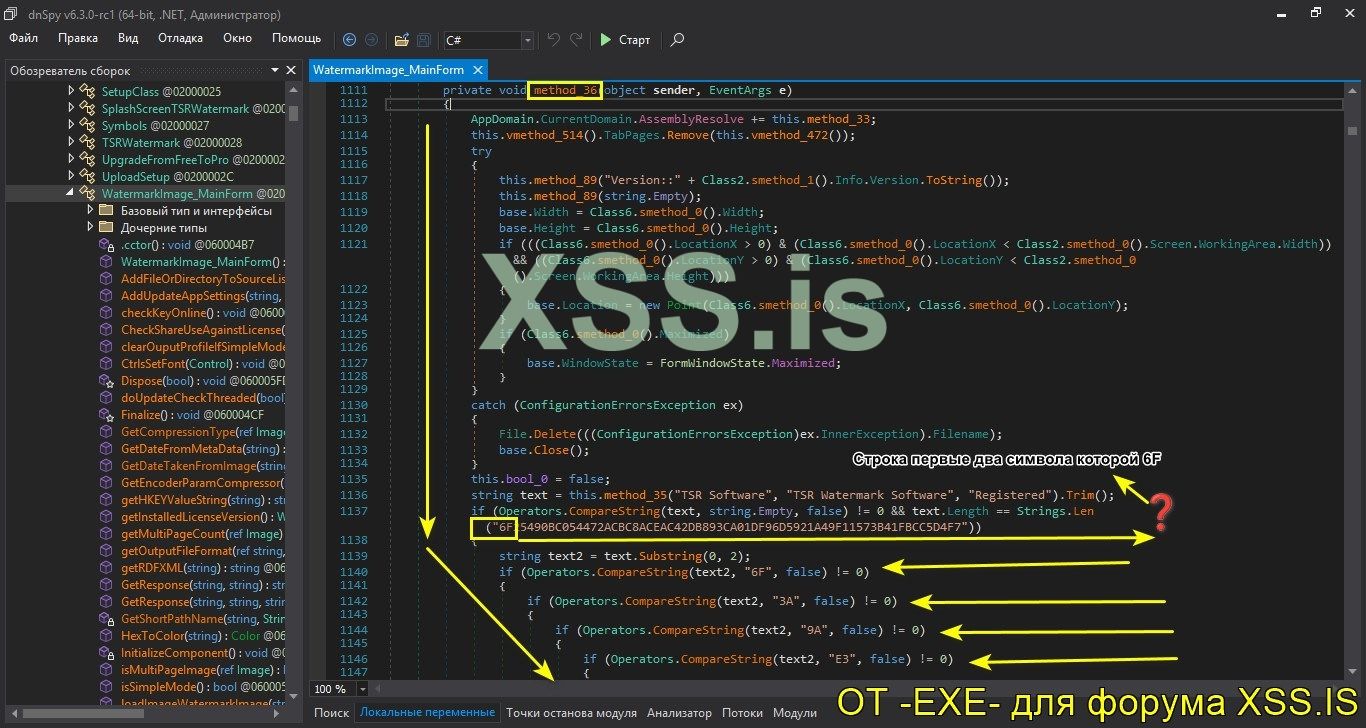The image size is (1366, 728).
Task: Click the method icon for HexToColor
Action: pos(107,636)
